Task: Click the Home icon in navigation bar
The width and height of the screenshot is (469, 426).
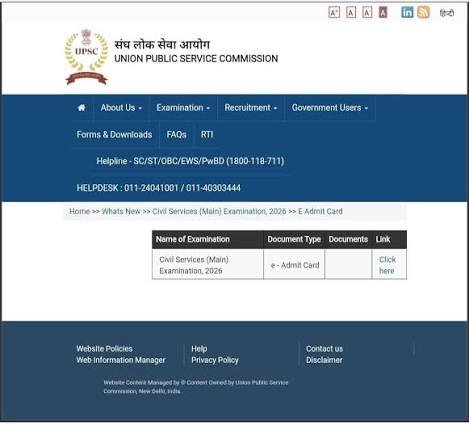Action: [81, 108]
